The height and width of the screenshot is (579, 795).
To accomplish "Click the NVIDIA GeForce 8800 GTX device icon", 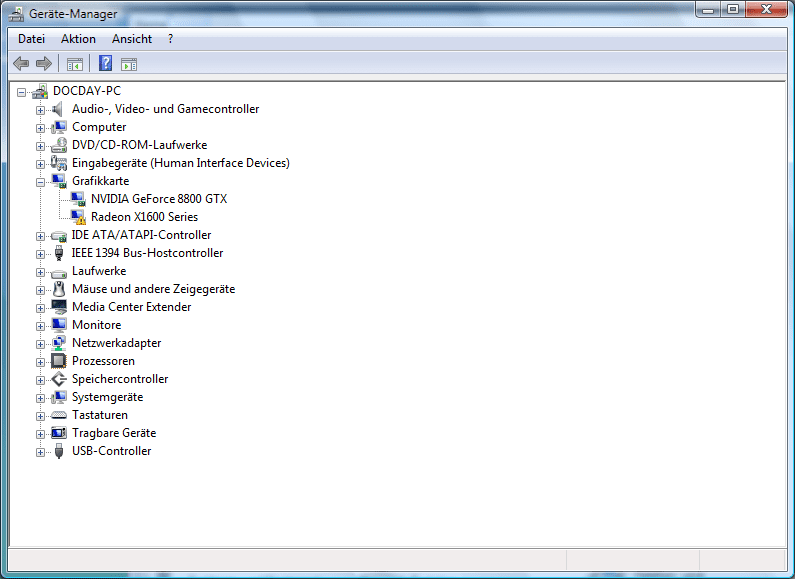I will [78, 199].
